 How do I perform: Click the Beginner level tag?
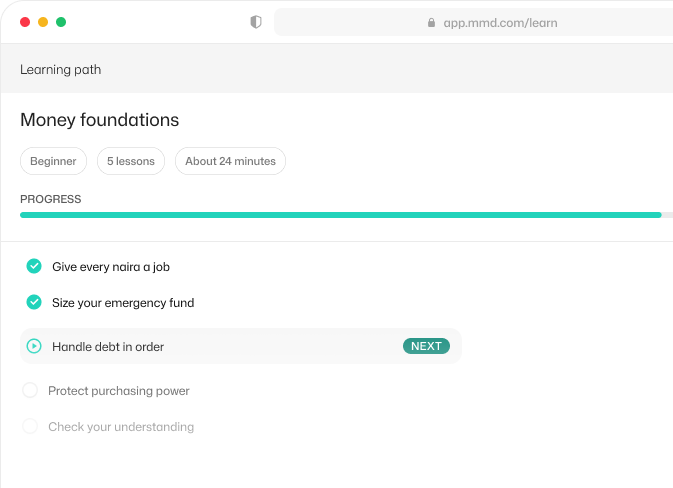pos(53,161)
